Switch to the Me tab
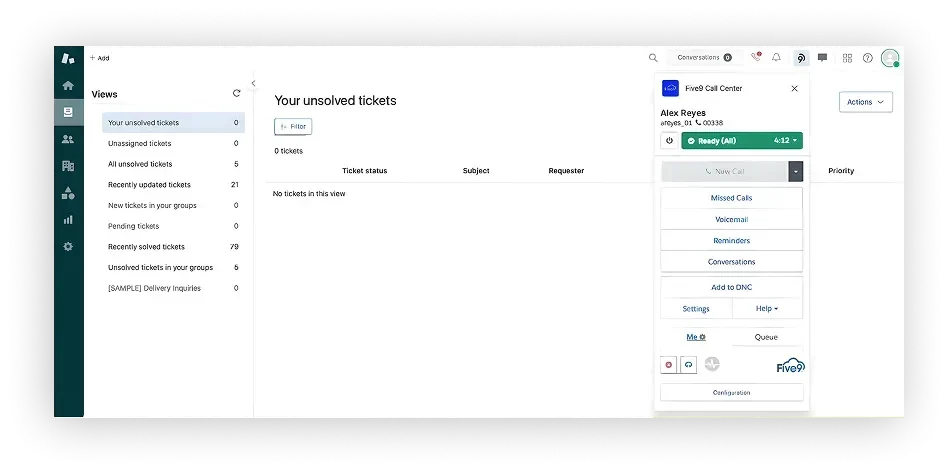The height and width of the screenshot is (472, 950). tap(695, 337)
